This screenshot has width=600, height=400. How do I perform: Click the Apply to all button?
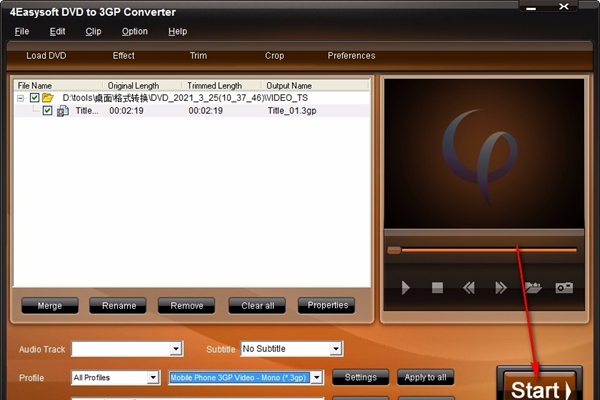[x=426, y=377]
